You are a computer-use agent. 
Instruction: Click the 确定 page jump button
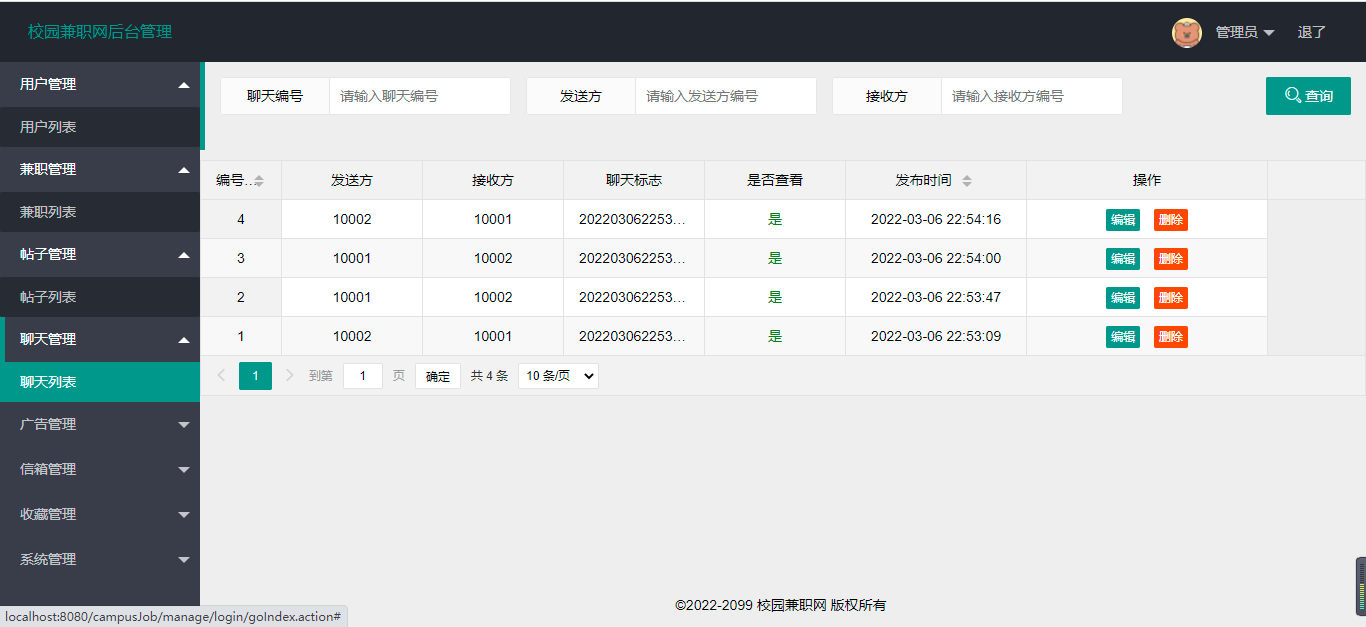coord(438,376)
